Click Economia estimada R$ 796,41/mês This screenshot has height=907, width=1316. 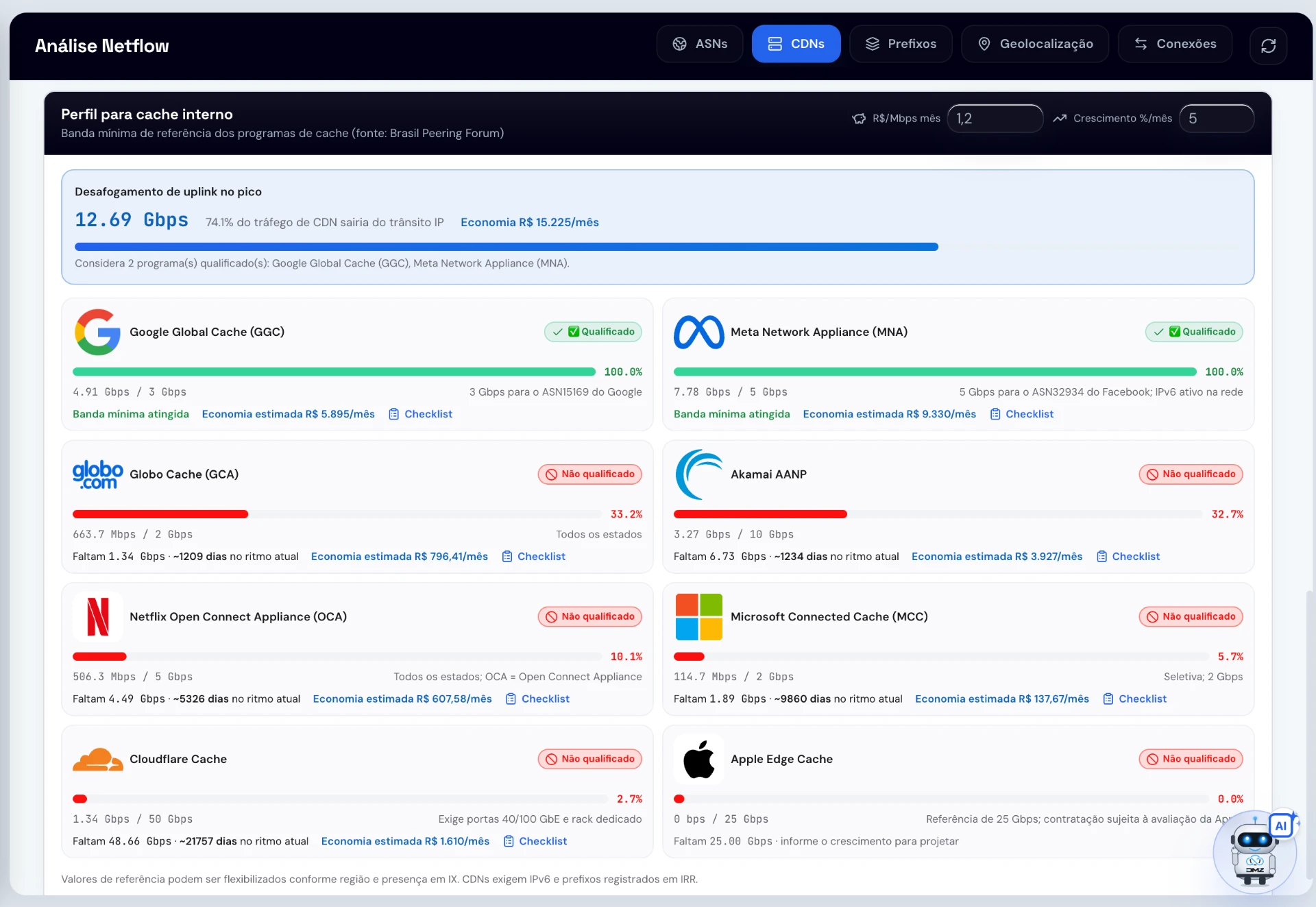pos(400,557)
